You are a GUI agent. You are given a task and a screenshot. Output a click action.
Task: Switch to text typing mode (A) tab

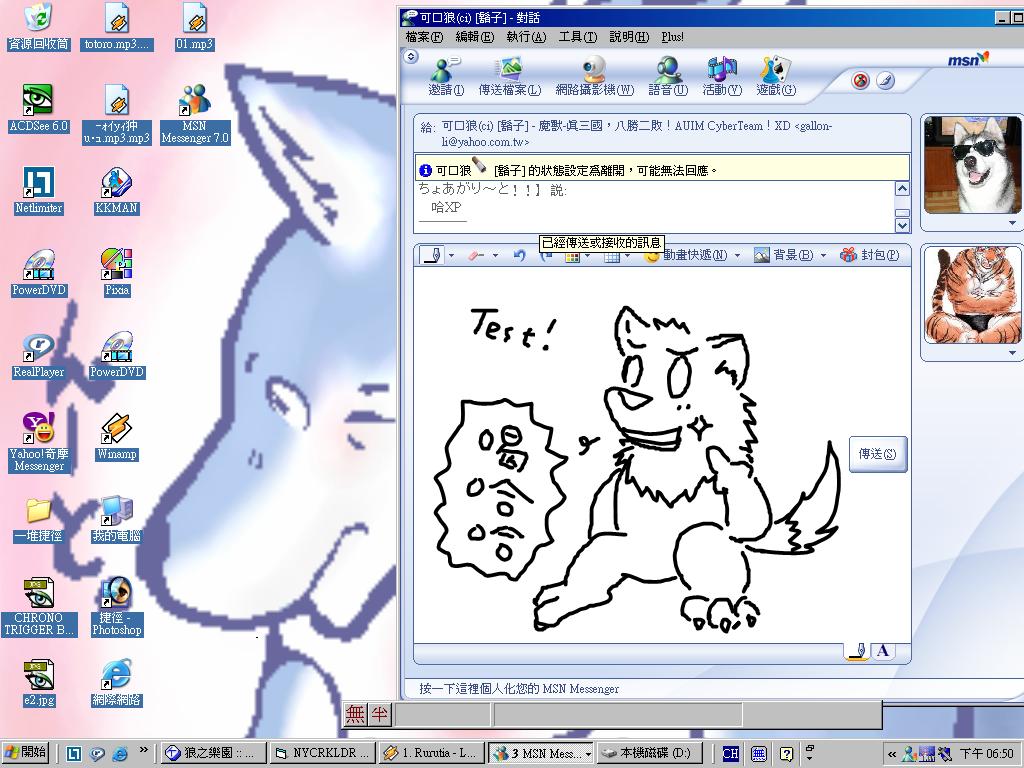(882, 652)
